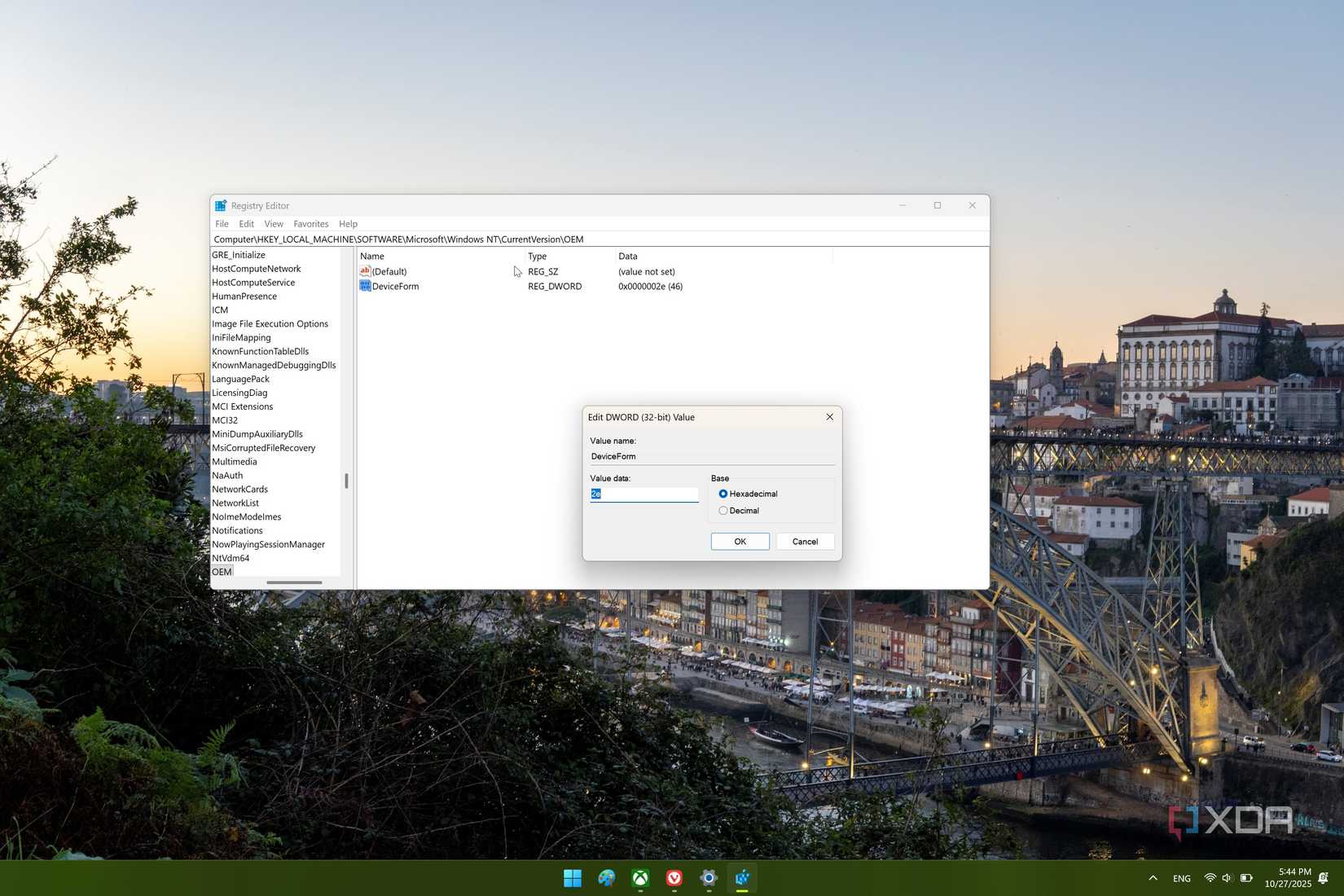Click the registry path address bar
The height and width of the screenshot is (896, 1344).
600,239
